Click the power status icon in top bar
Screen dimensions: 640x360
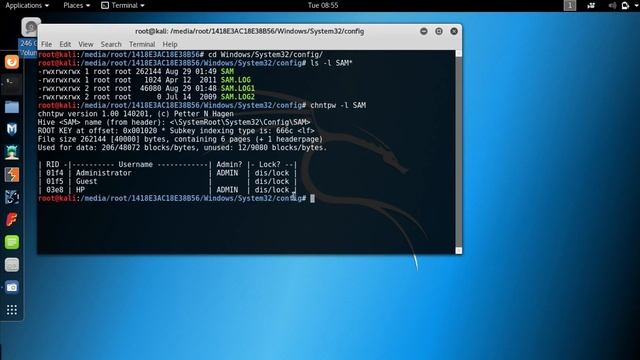[x=625, y=5]
